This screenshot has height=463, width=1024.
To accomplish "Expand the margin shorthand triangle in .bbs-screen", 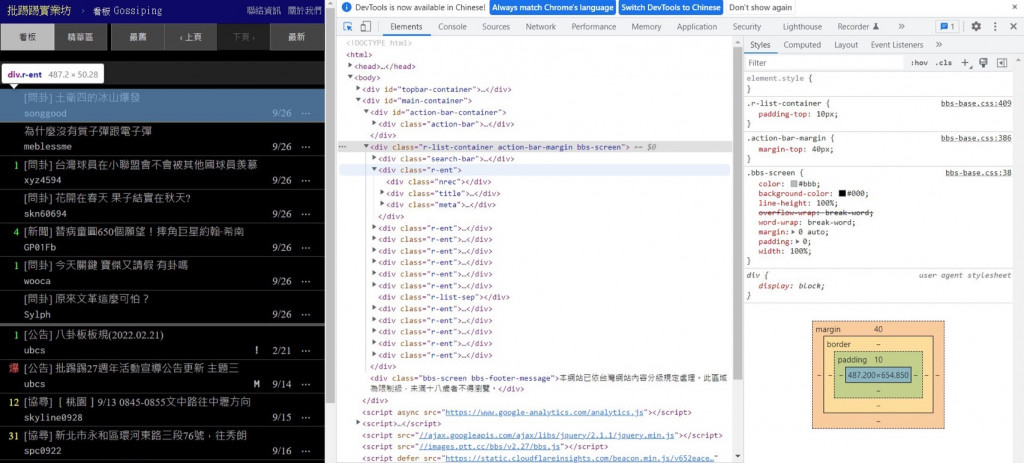I will tap(794, 232).
